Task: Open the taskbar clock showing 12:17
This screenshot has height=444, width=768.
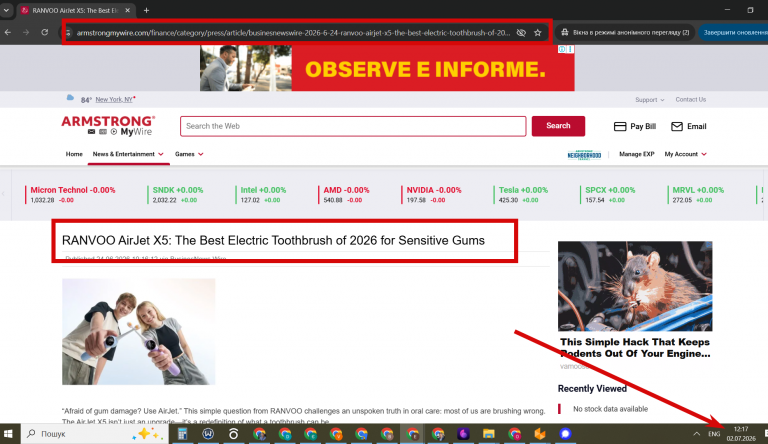Action: pyautogui.click(x=741, y=434)
